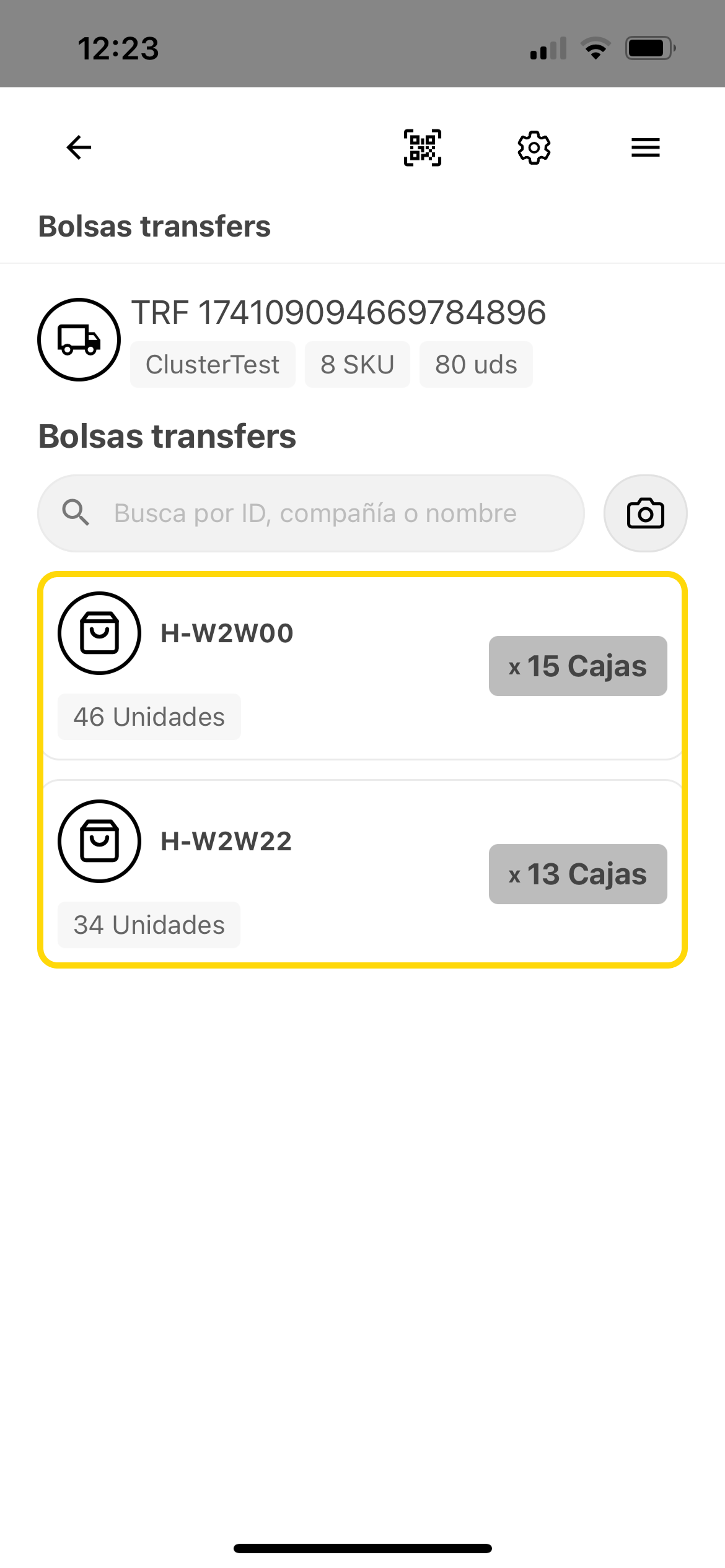Select the ClusterTest tag
725x1568 pixels.
pyautogui.click(x=213, y=364)
